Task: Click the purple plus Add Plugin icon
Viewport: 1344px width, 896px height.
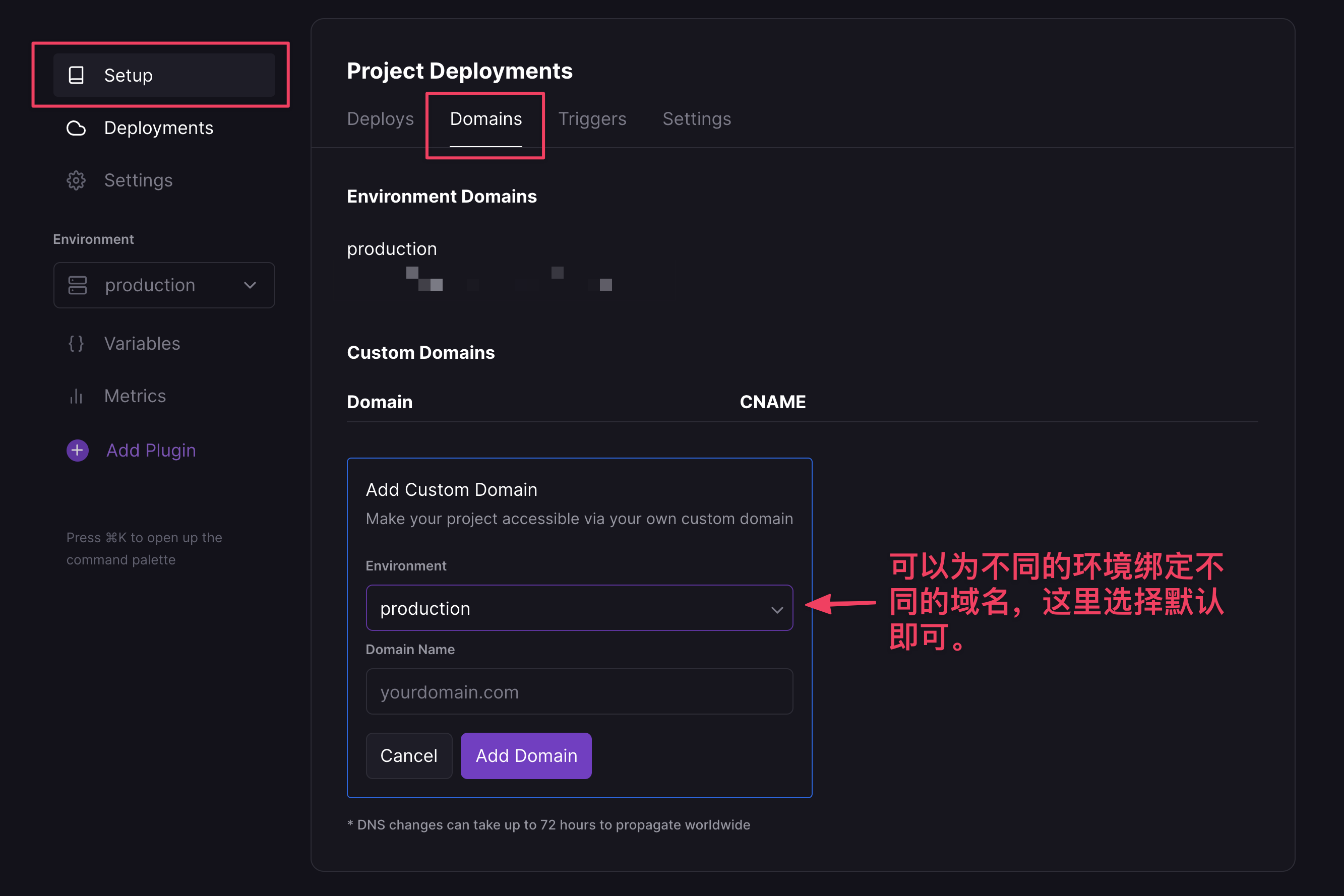Action: tap(77, 451)
